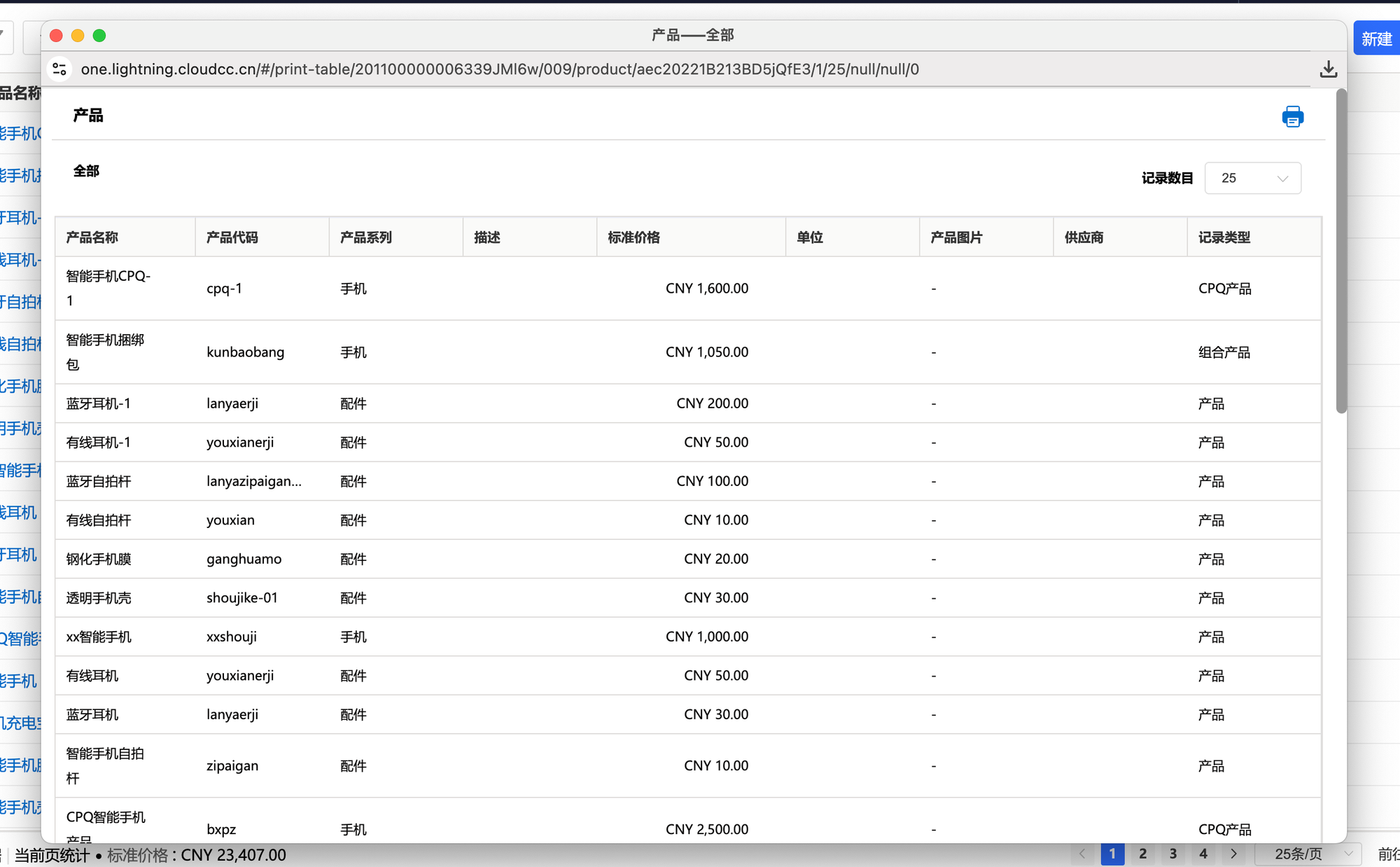The height and width of the screenshot is (867, 1400).
Task: Select the 智能手机捆绑包 row name cell
Action: point(105,352)
